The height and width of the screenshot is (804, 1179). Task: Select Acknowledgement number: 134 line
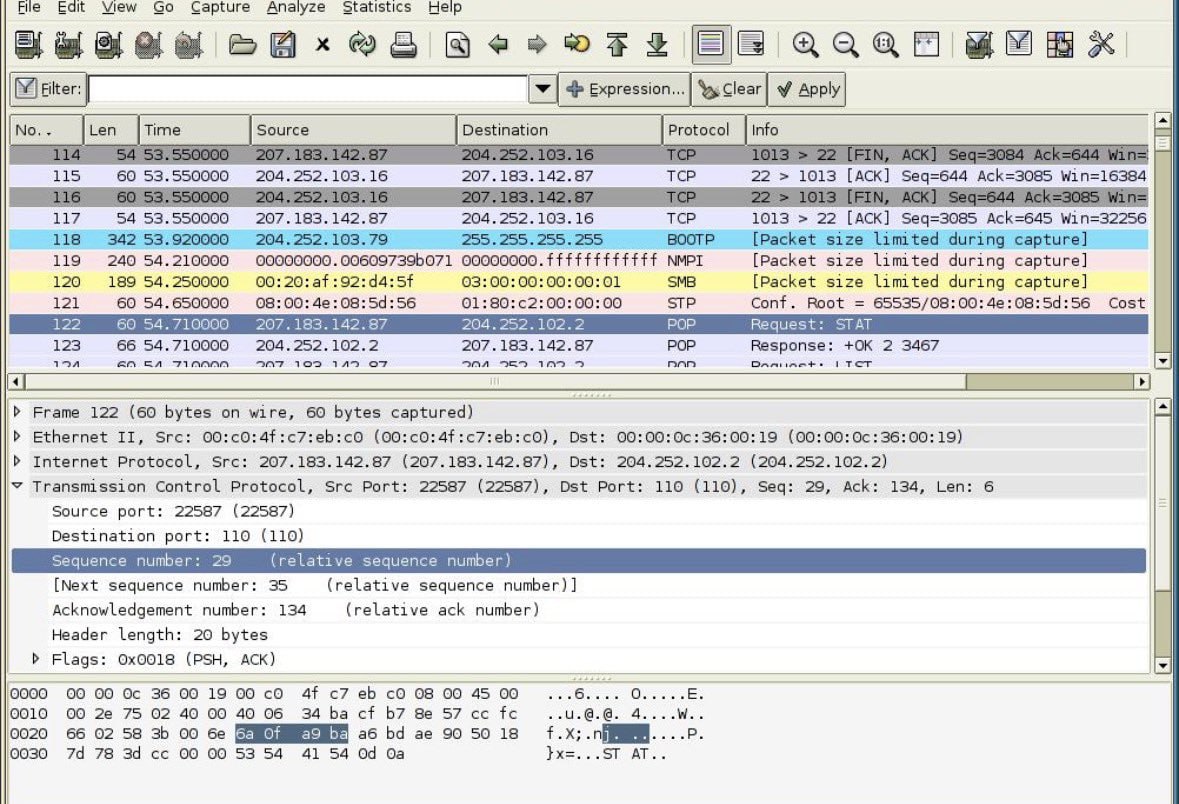point(579,610)
